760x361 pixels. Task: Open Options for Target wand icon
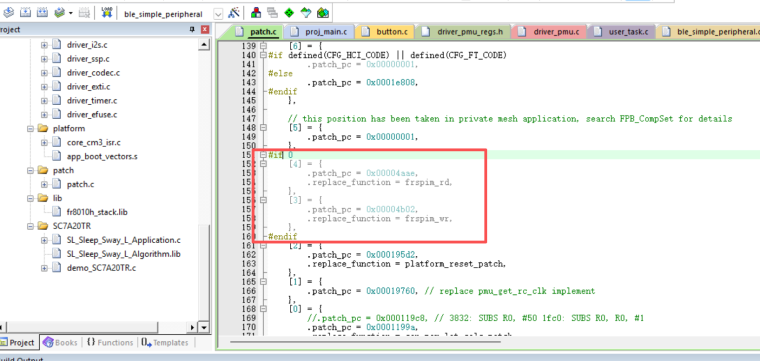coord(234,13)
